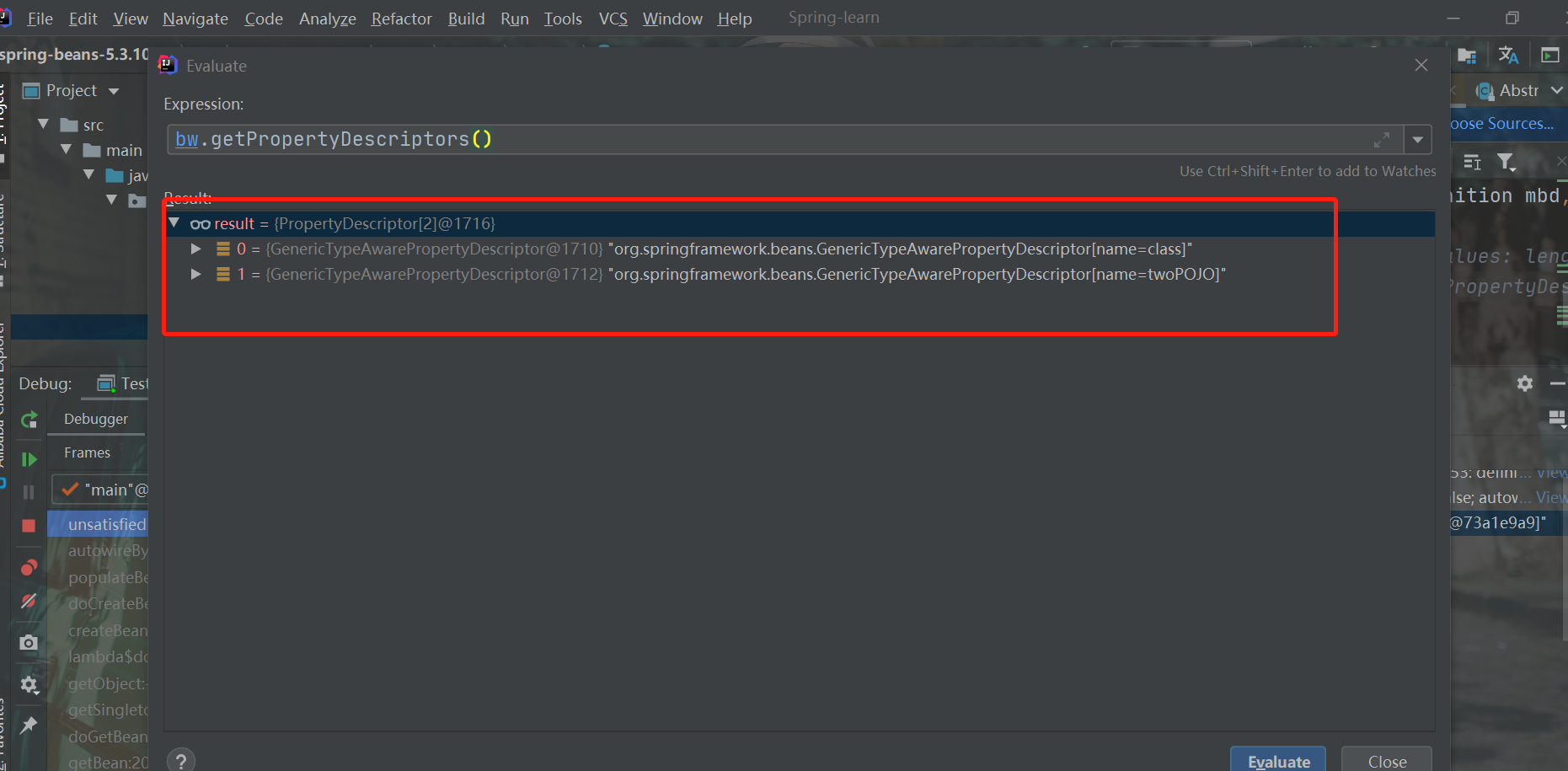
Task: Stop debugging with red square icon
Action: click(29, 526)
